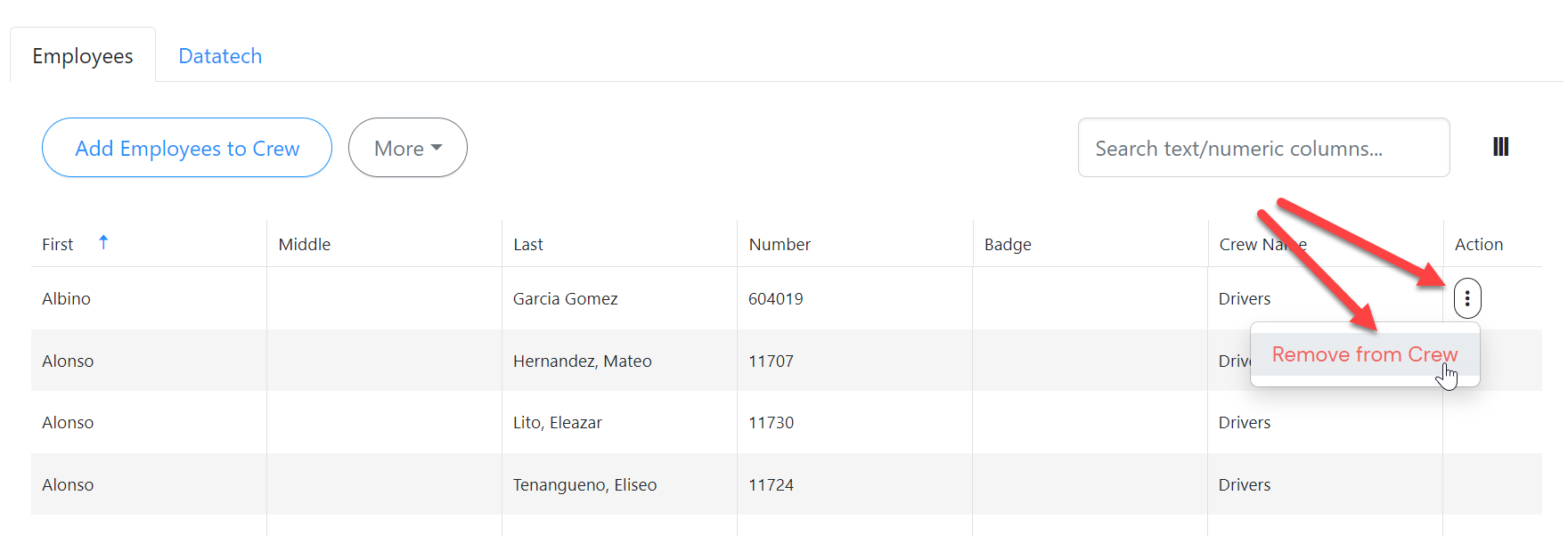Select the Garcia Gomez last name cell
The width and height of the screenshot is (1568, 536).
(565, 299)
